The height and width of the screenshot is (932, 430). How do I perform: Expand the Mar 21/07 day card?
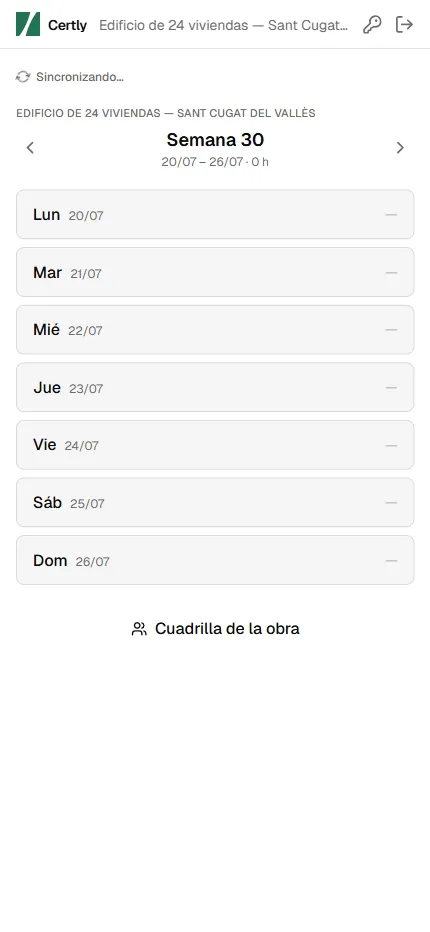(x=215, y=272)
